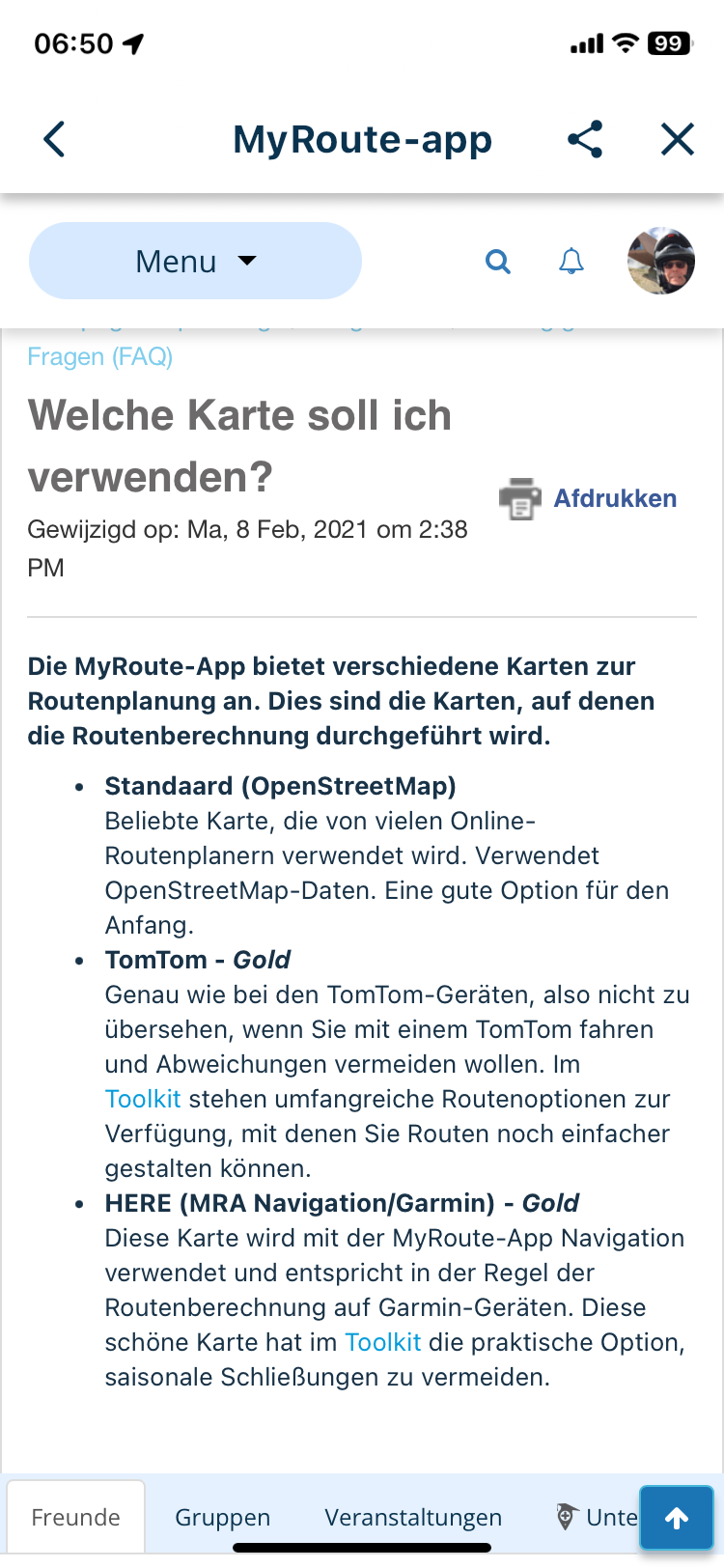Follow the Toolkit link in HERE section
Viewport: 724px width, 1568px height.
point(383,1342)
